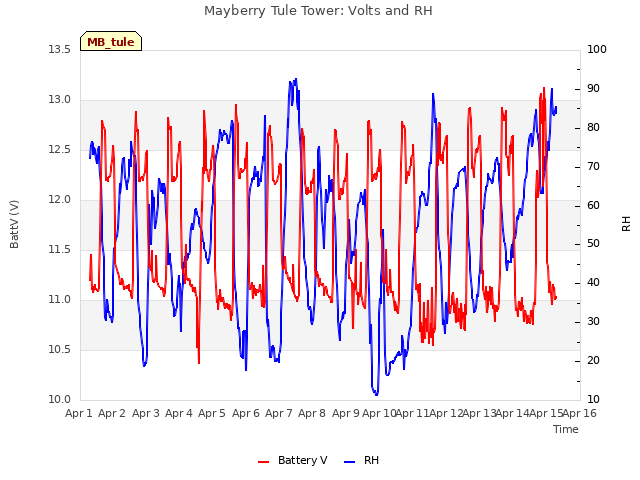The width and height of the screenshot is (640, 480).
Task: Click the 'Time' axis title
Action: (x=566, y=429)
